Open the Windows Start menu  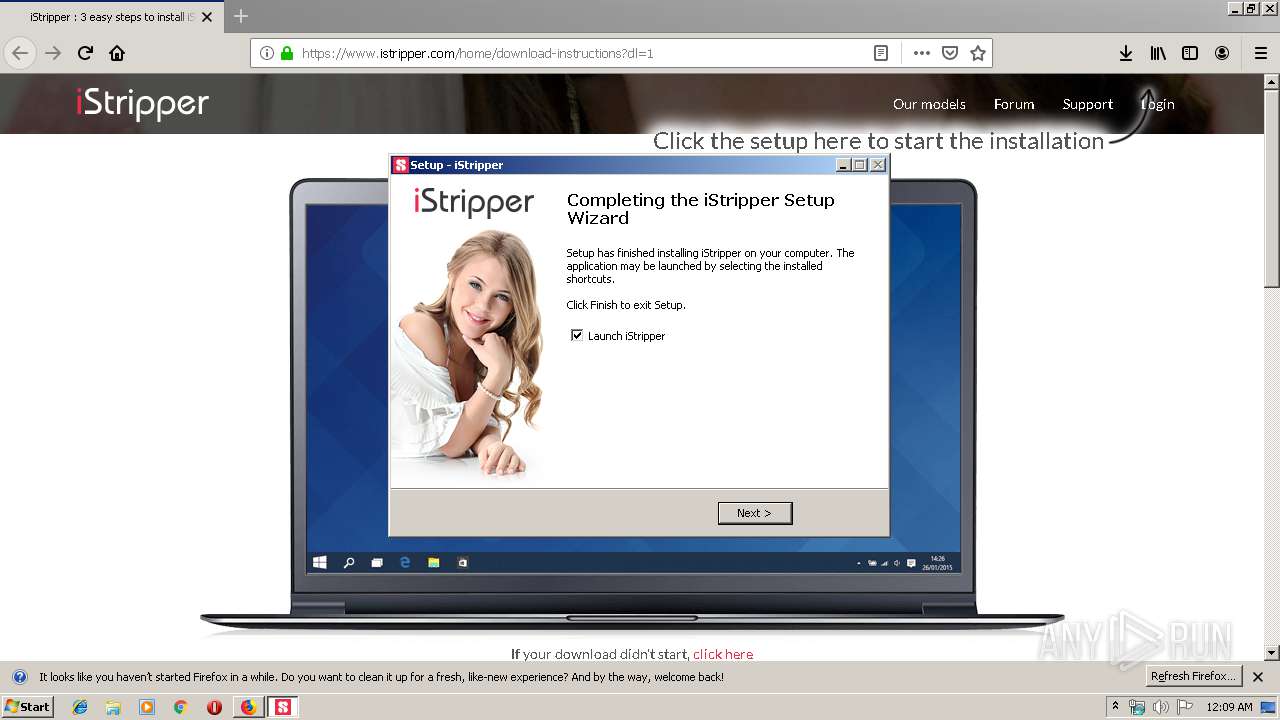click(28, 706)
